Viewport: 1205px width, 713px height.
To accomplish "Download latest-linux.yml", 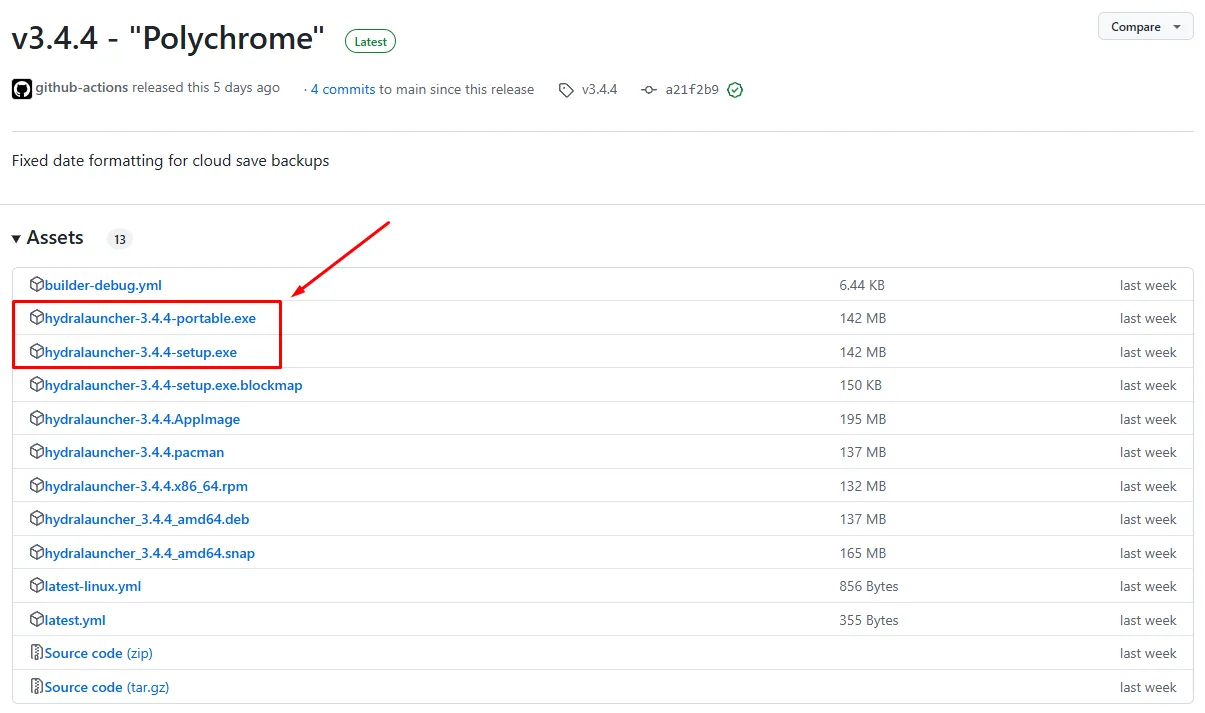I will pos(93,586).
